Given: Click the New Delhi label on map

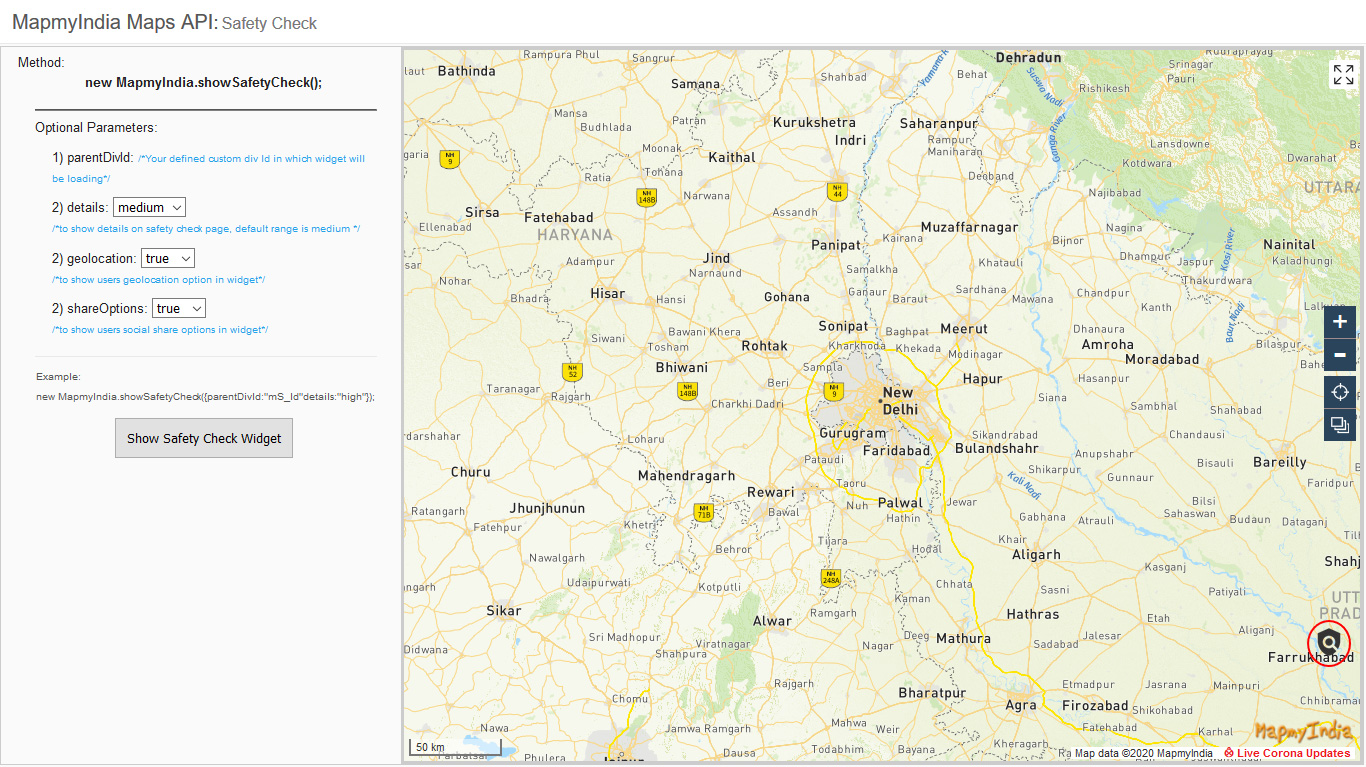Looking at the screenshot, I should pos(899,401).
